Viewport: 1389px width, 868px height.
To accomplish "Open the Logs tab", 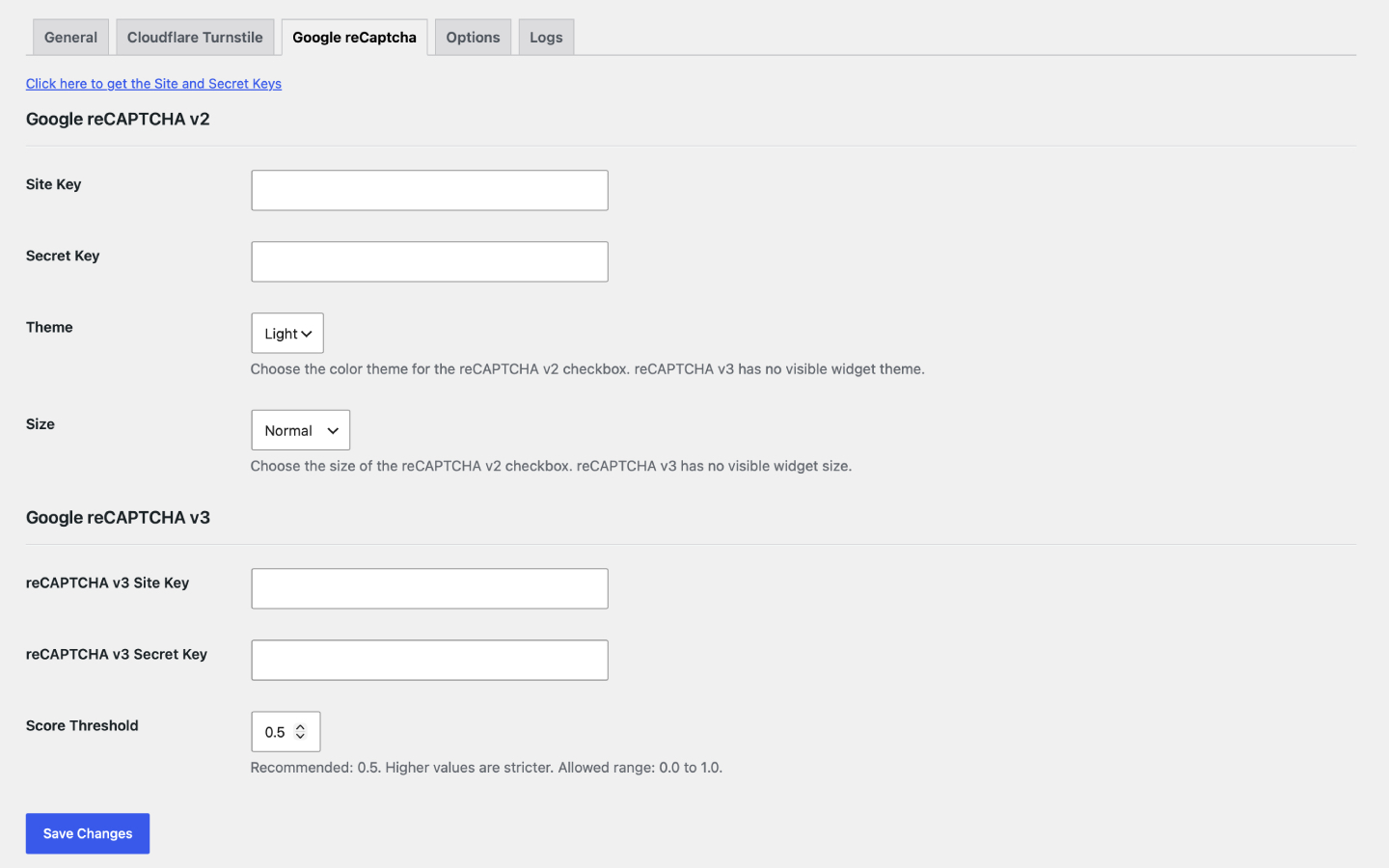I will pyautogui.click(x=546, y=38).
